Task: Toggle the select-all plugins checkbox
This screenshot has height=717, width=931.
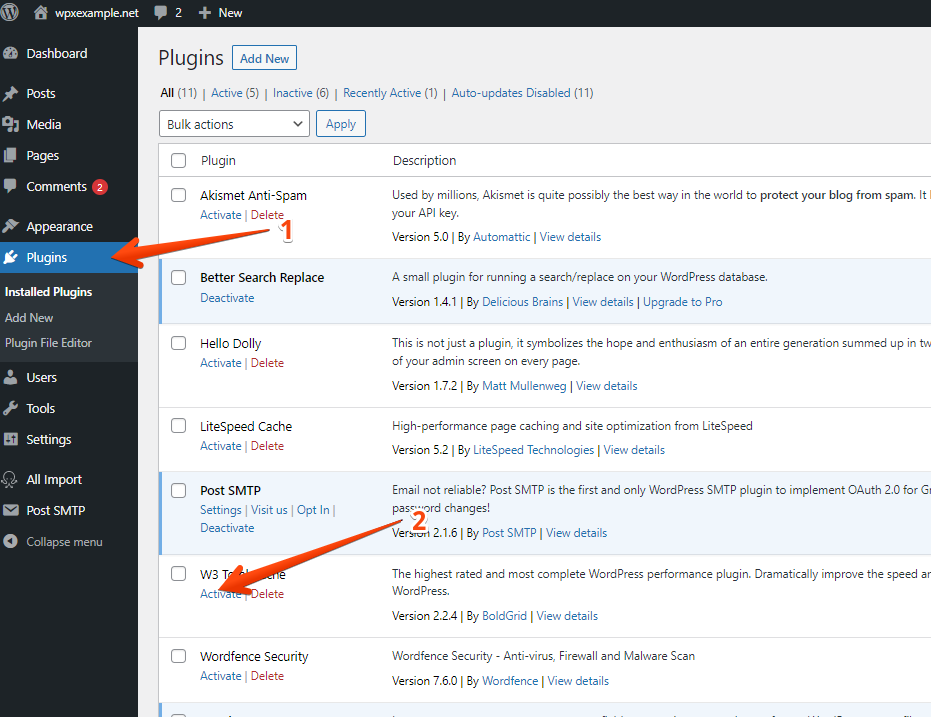Action: point(179,160)
